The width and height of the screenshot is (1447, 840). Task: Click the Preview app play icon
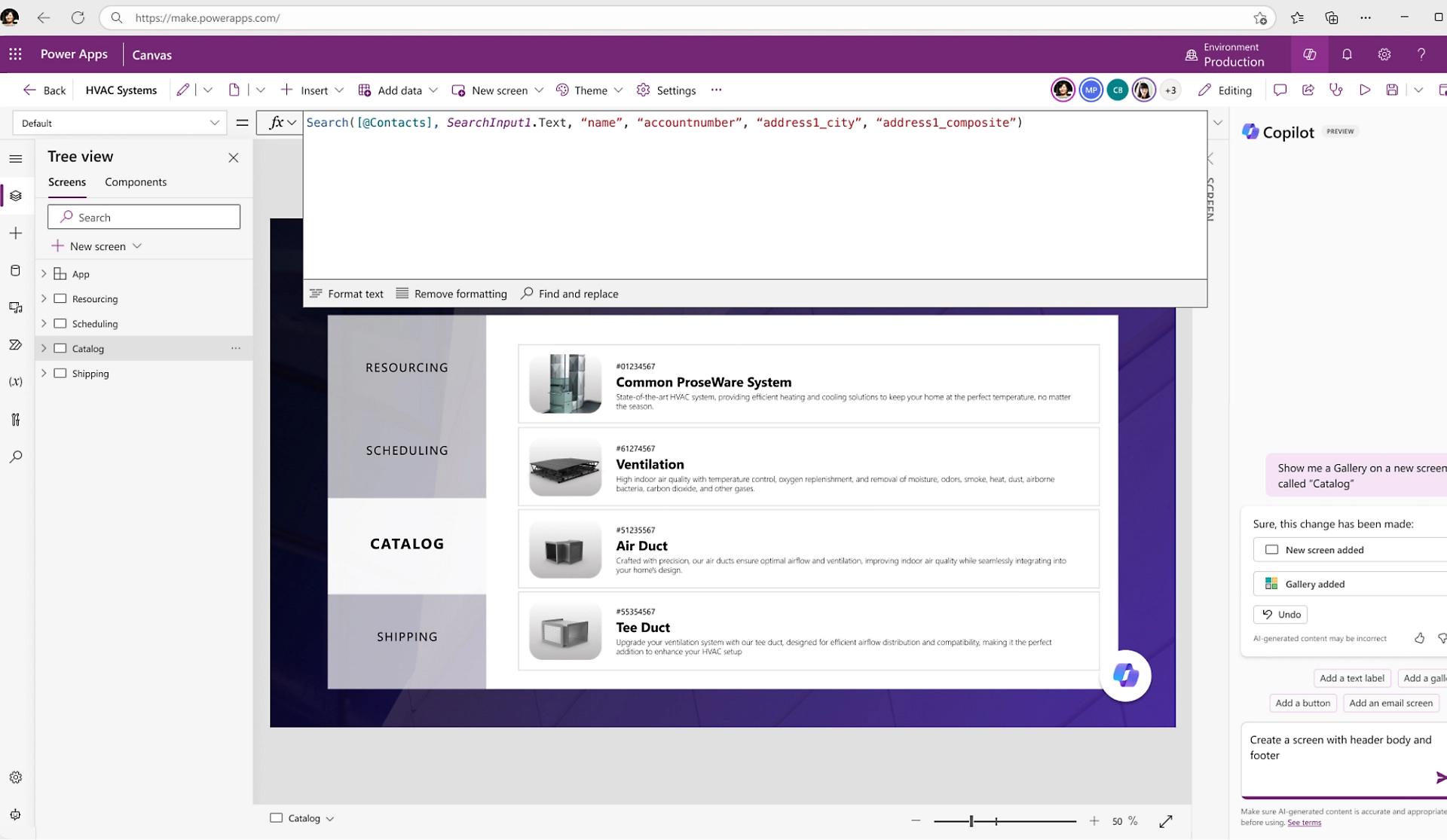click(x=1365, y=90)
